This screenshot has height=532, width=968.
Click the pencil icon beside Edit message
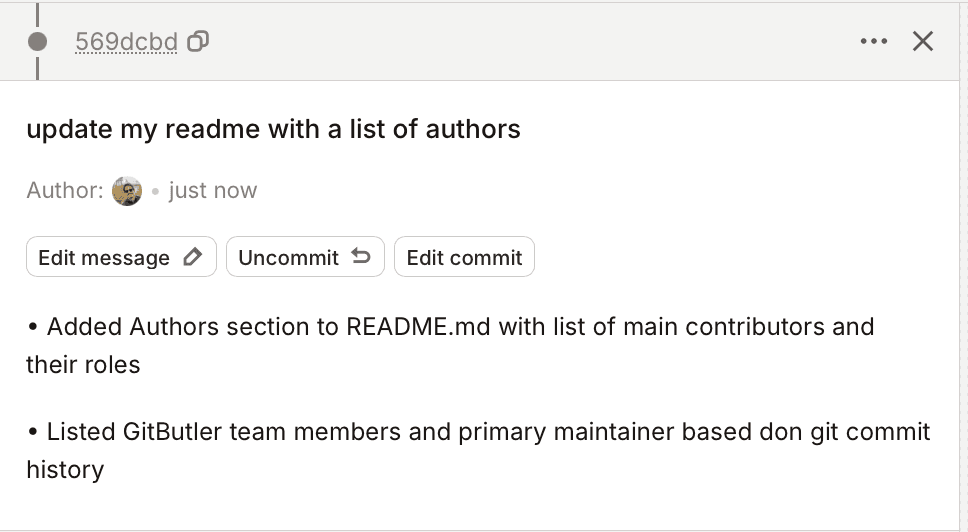point(193,257)
